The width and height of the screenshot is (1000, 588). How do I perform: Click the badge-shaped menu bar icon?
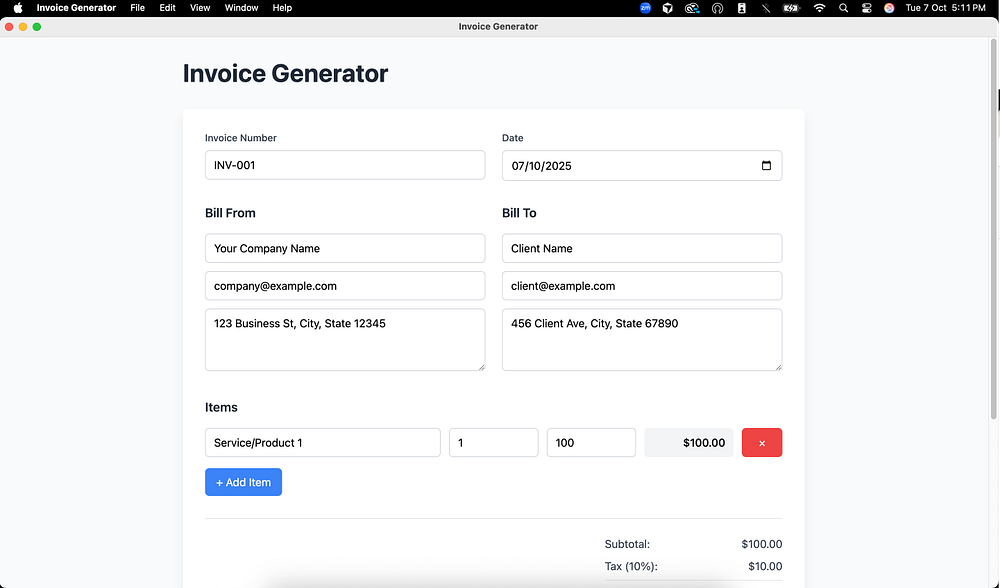[x=741, y=8]
